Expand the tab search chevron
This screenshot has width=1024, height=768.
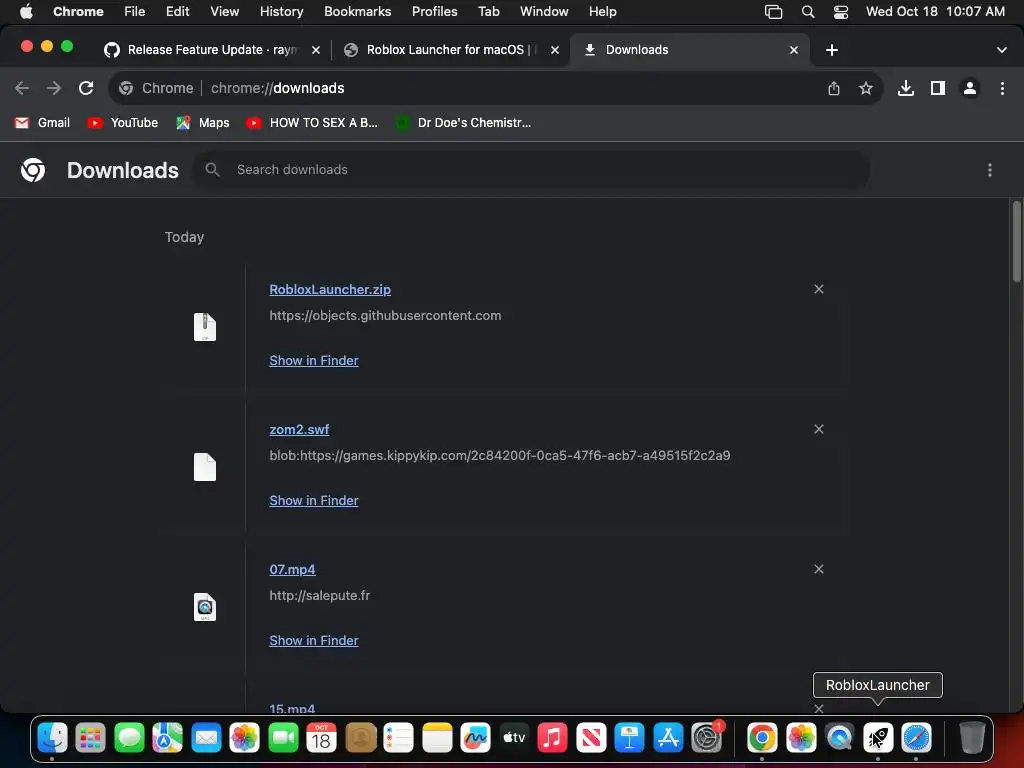1001,50
